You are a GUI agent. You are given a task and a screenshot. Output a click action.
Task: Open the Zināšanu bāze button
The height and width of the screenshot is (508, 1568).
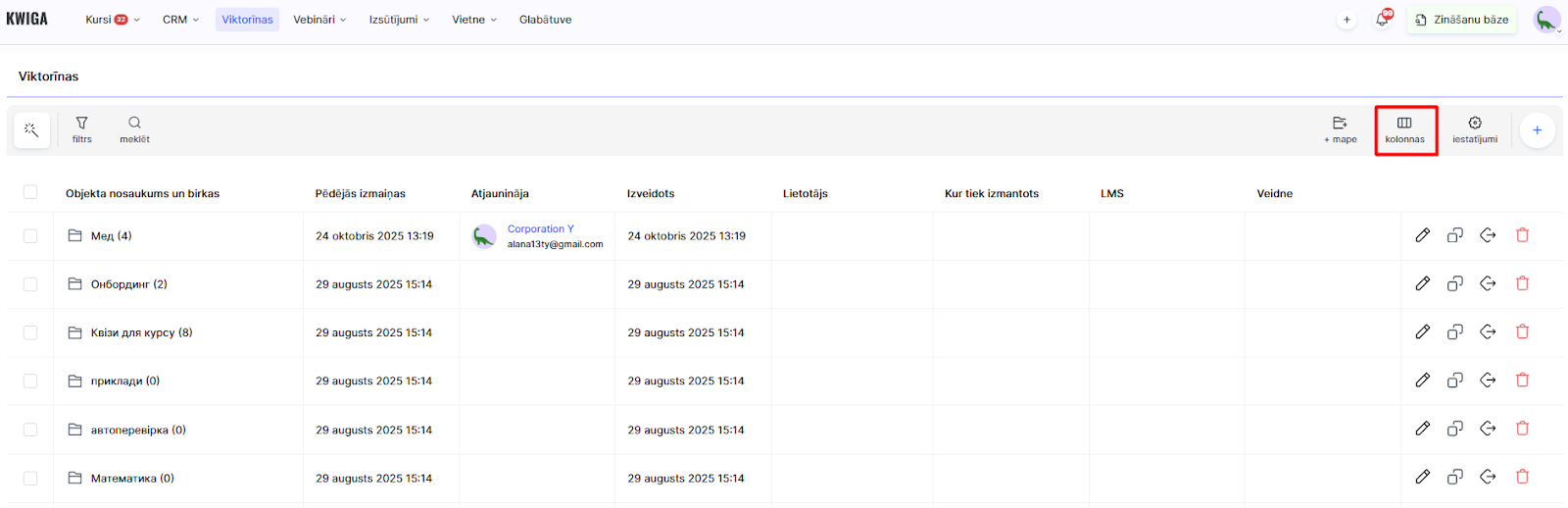pyautogui.click(x=1461, y=20)
